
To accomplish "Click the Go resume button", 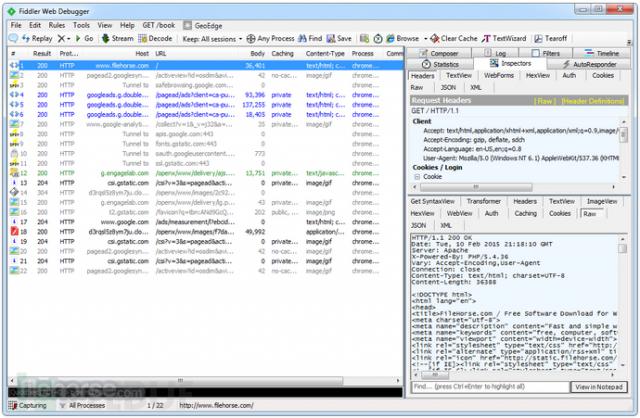I will (84, 38).
